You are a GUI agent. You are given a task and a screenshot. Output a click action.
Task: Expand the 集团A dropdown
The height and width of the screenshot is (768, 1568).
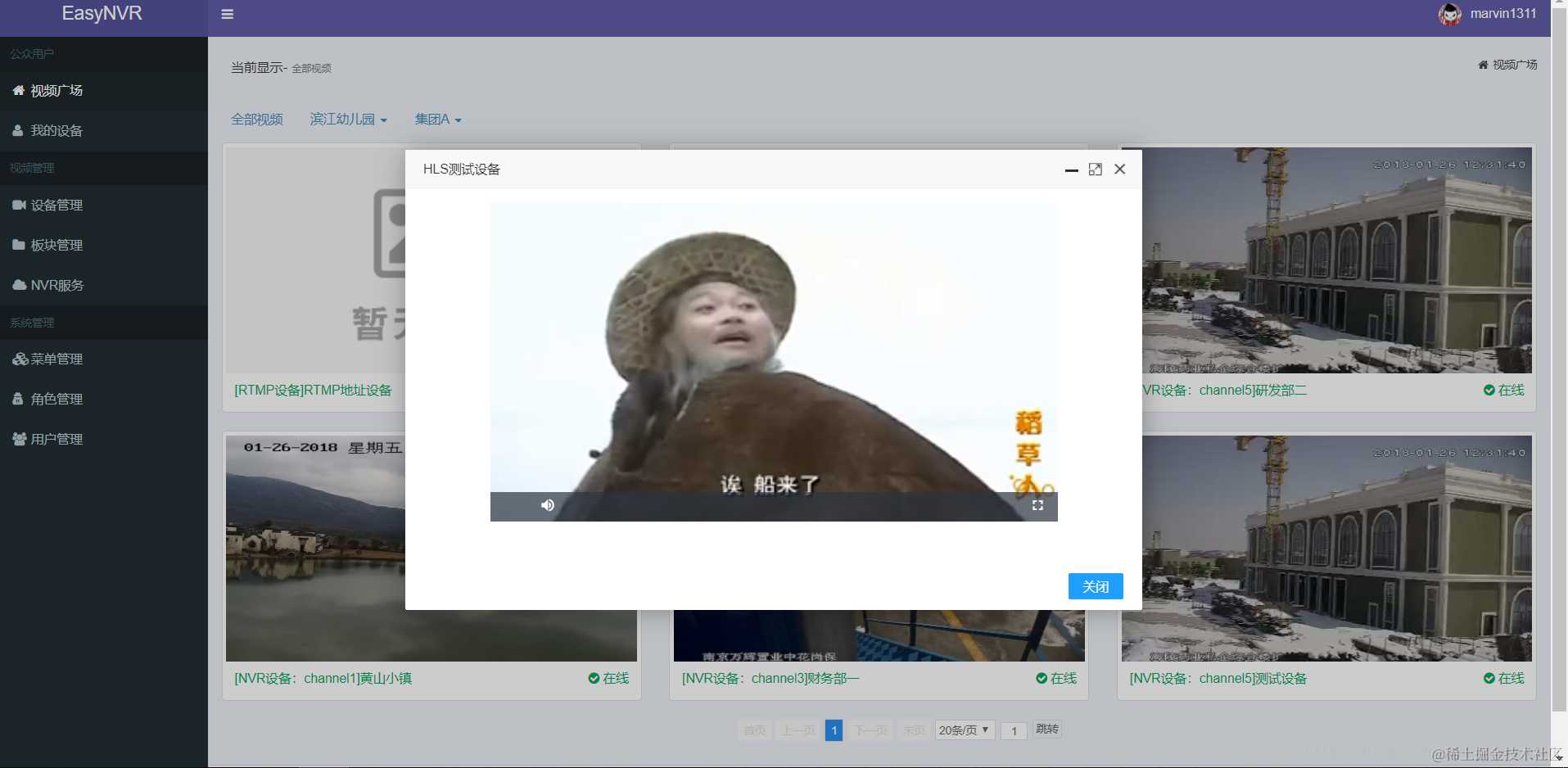click(x=438, y=120)
